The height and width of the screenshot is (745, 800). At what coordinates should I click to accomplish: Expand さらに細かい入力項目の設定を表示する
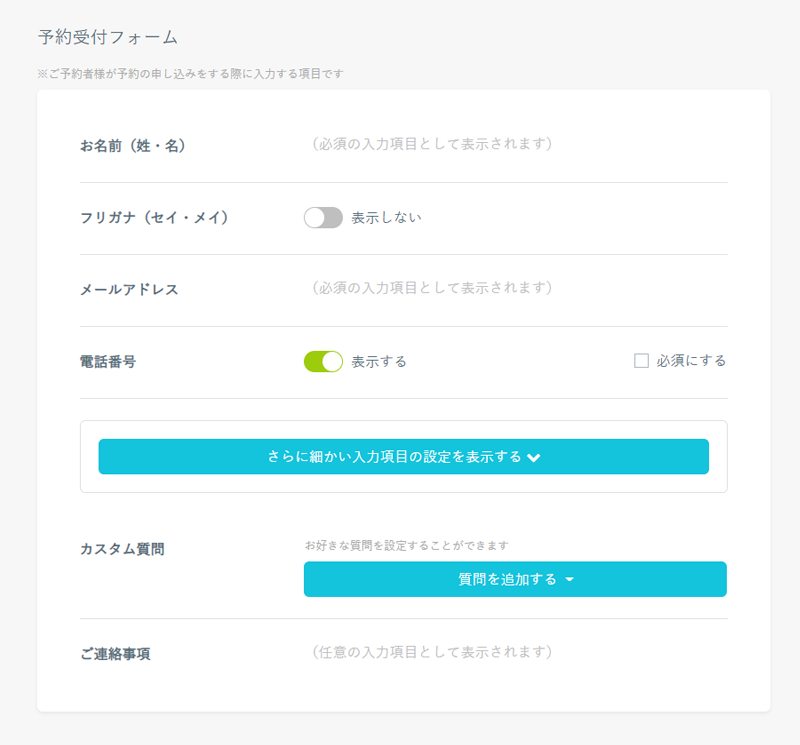[x=403, y=456]
